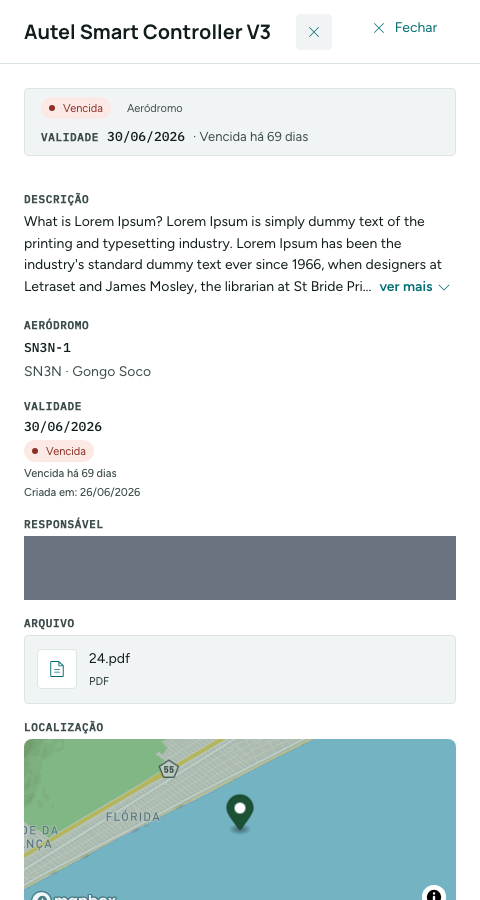Open the 24.pdf file name
The height and width of the screenshot is (900, 480).
pyautogui.click(x=109, y=658)
